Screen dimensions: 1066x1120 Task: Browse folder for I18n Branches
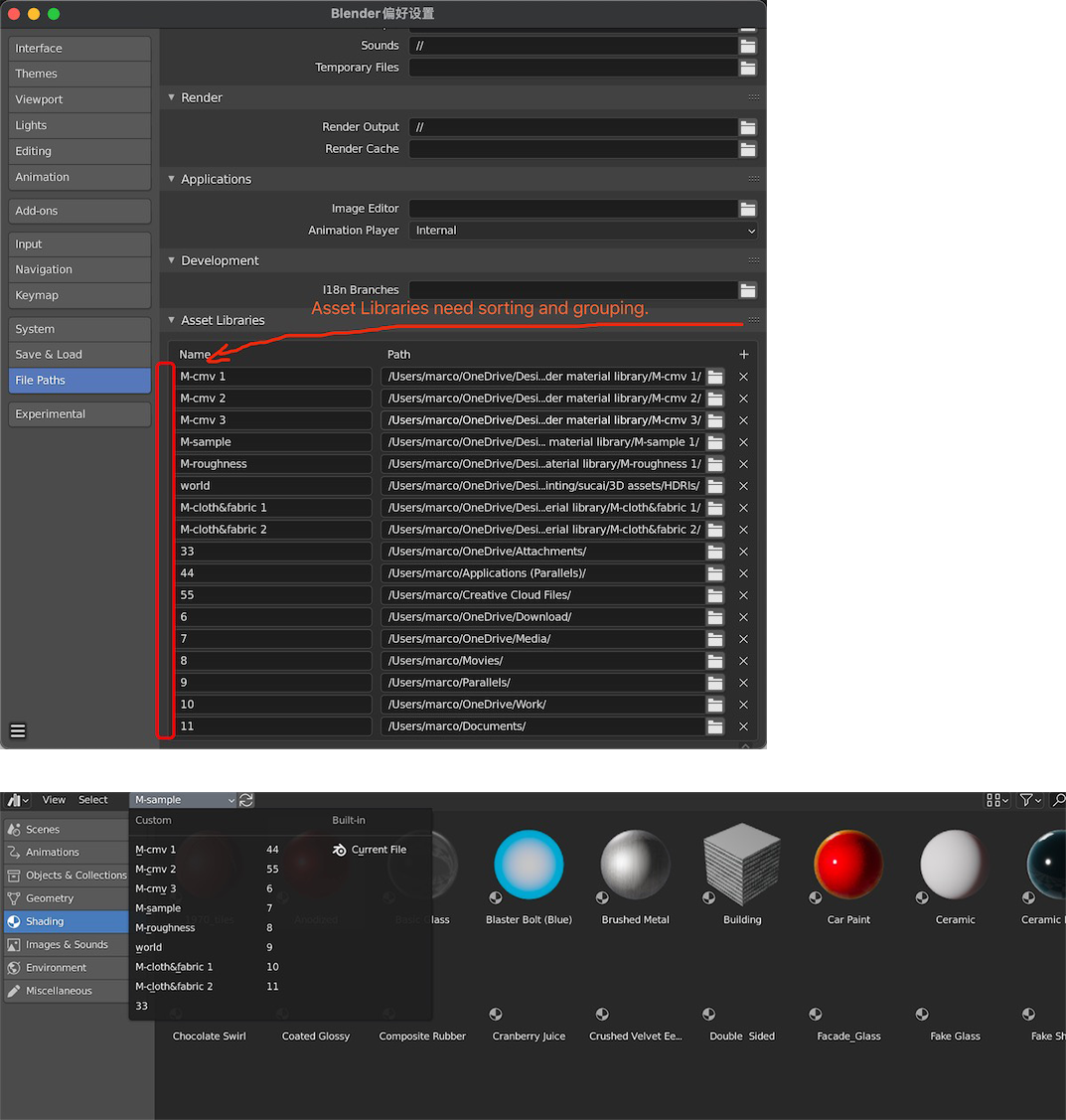click(x=747, y=290)
